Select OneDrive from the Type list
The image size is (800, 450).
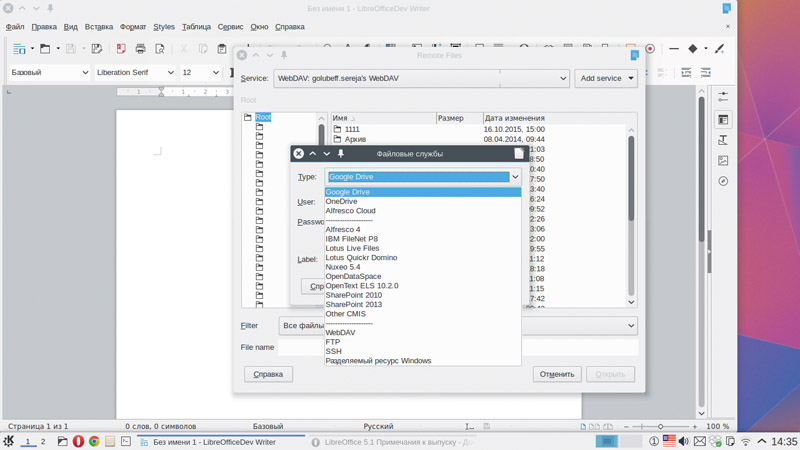pos(423,202)
